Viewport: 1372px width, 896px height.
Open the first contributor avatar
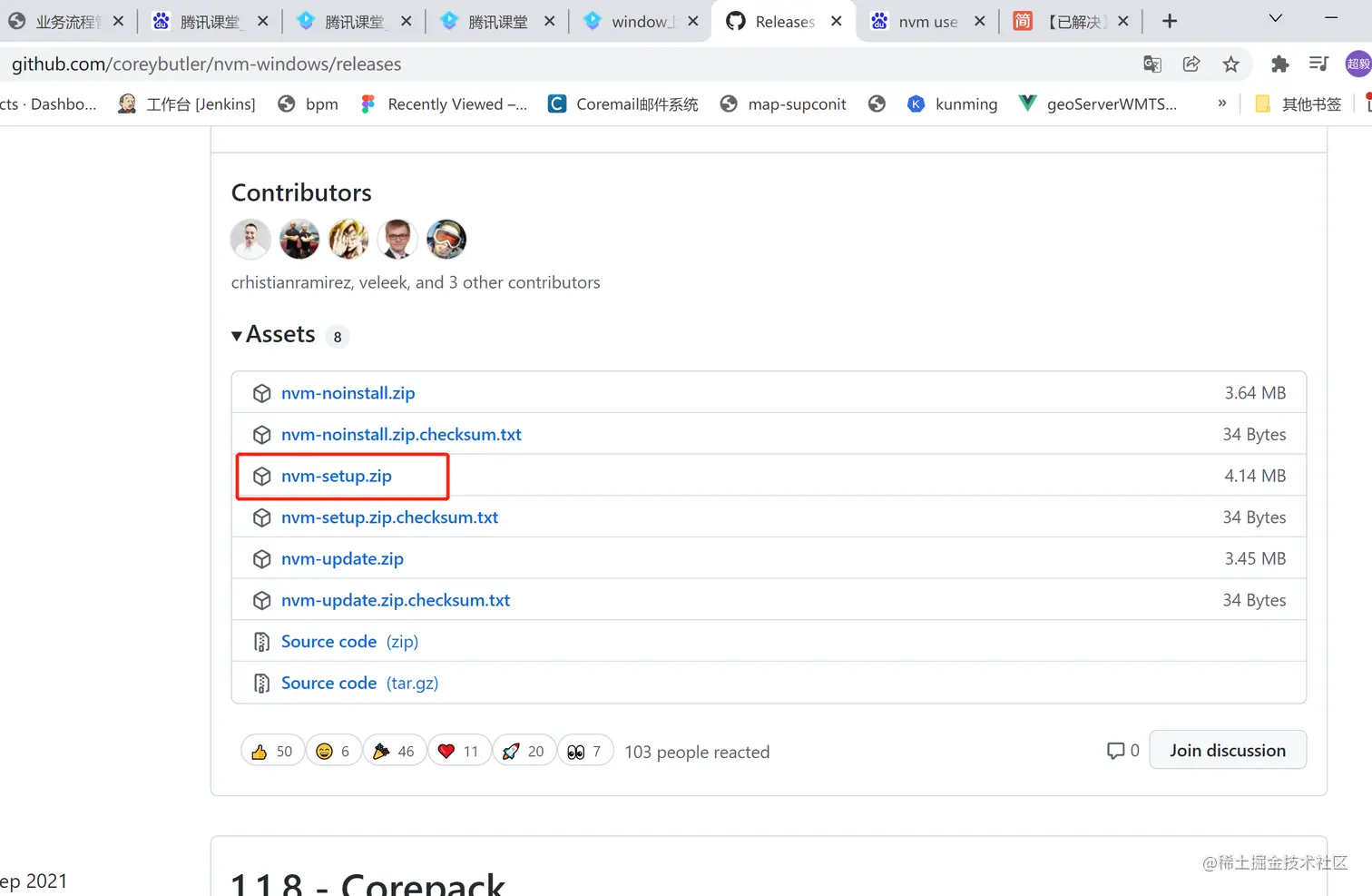(250, 239)
